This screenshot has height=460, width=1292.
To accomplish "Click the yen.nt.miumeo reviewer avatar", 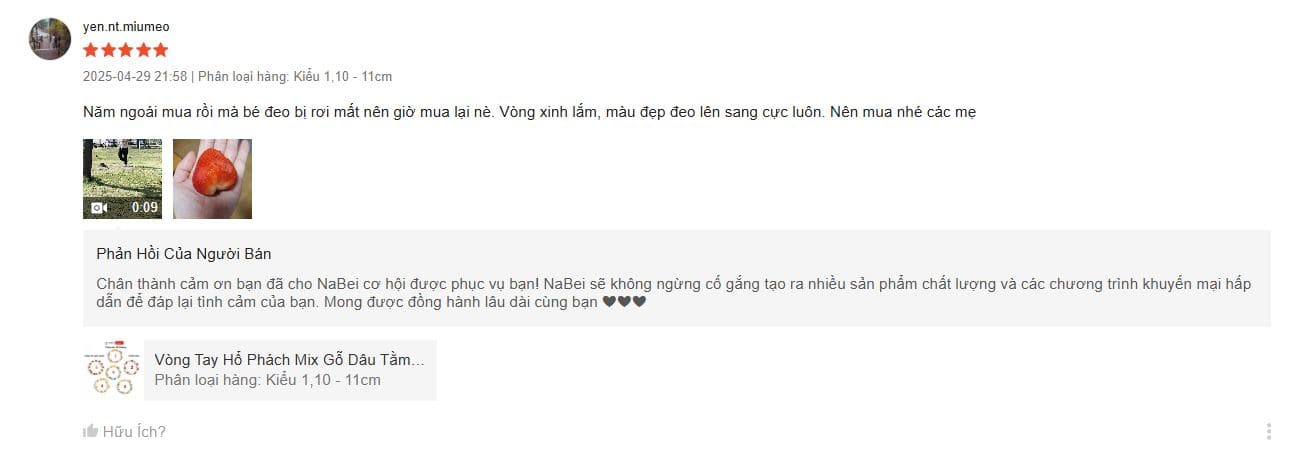I will click(x=50, y=39).
